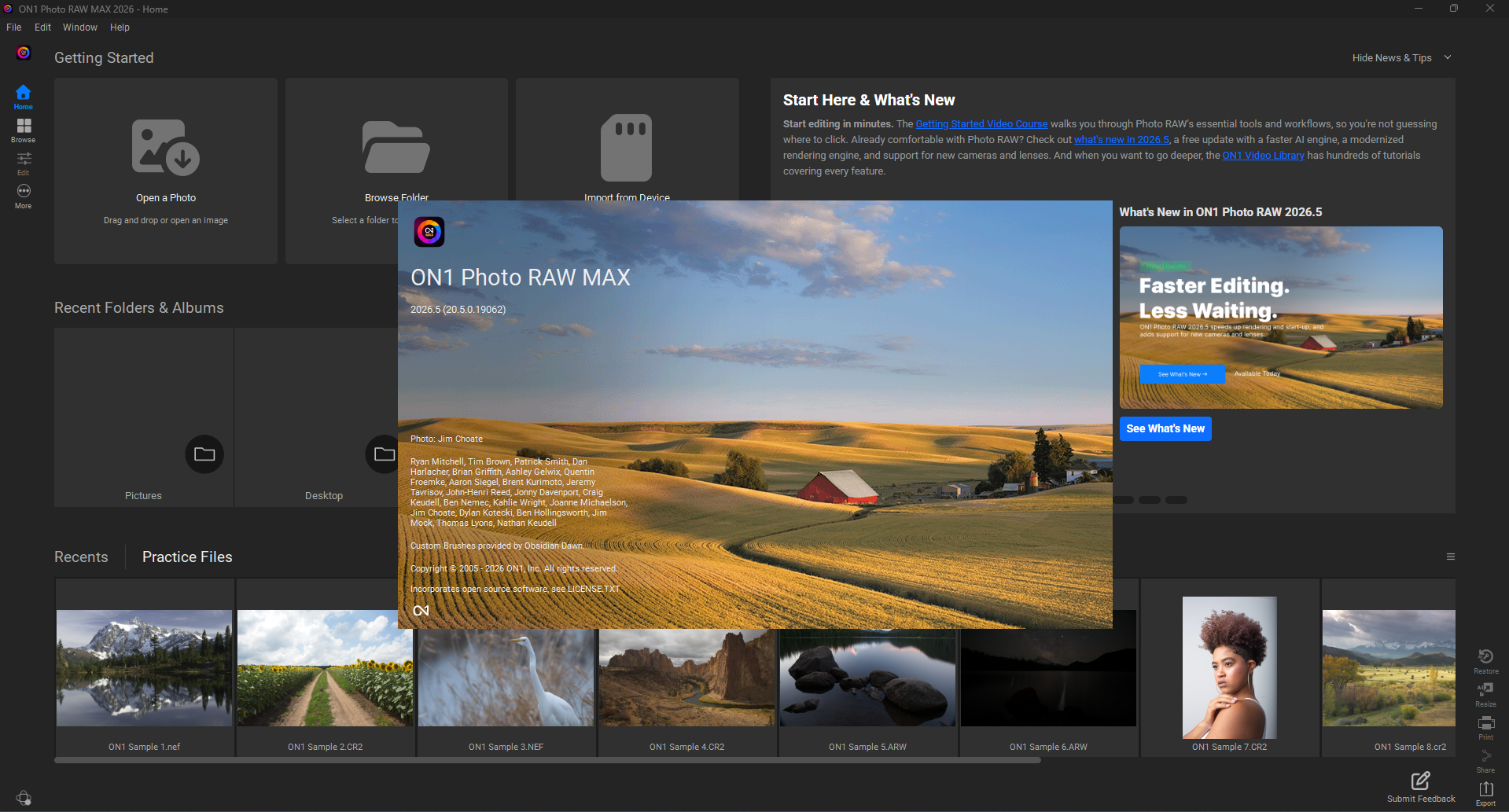The image size is (1509, 812).
Task: Click the Restore icon
Action: pos(1485,661)
